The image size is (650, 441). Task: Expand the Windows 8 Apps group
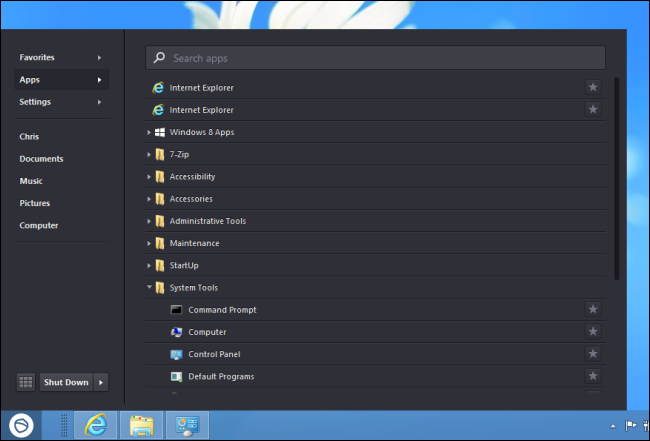pyautogui.click(x=149, y=132)
